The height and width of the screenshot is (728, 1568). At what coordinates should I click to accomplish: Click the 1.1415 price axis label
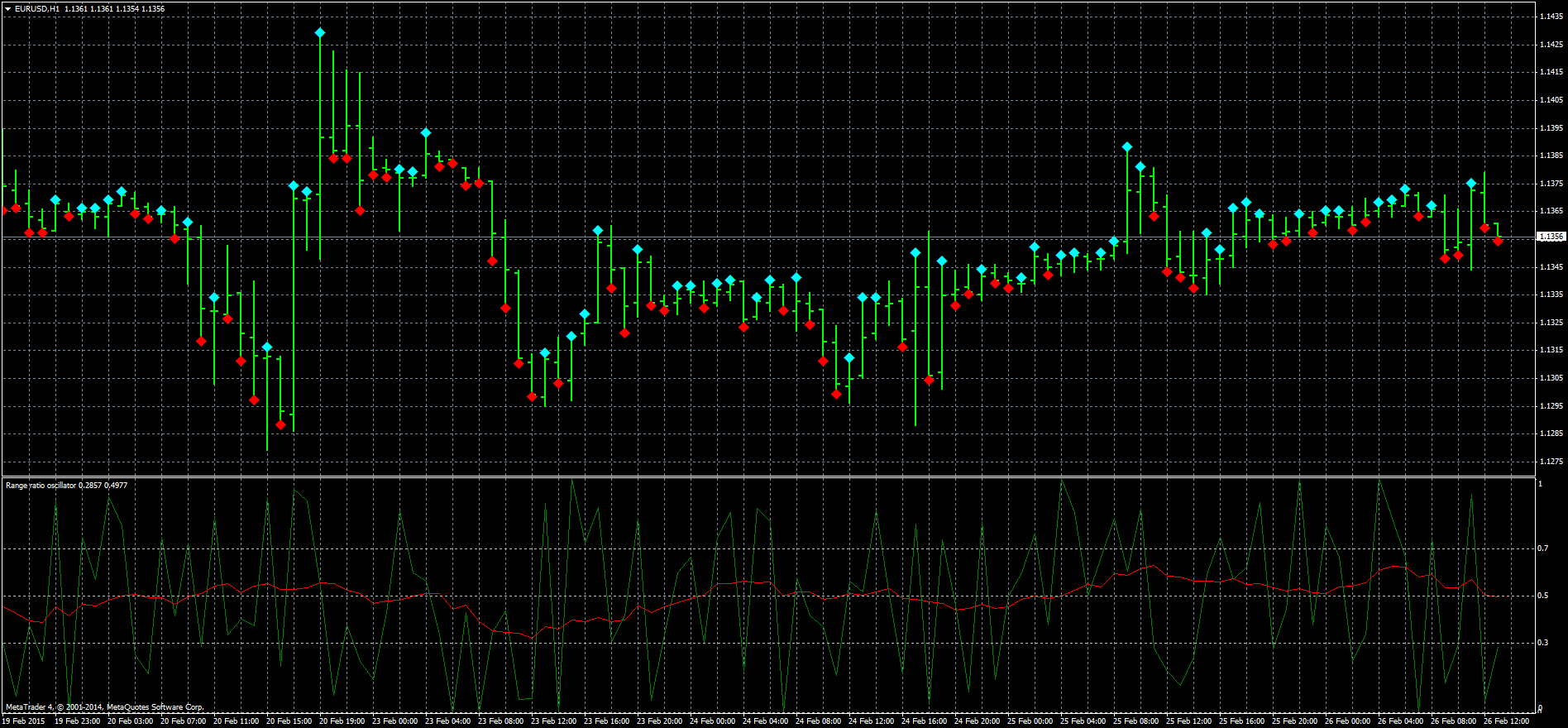pos(1551,72)
